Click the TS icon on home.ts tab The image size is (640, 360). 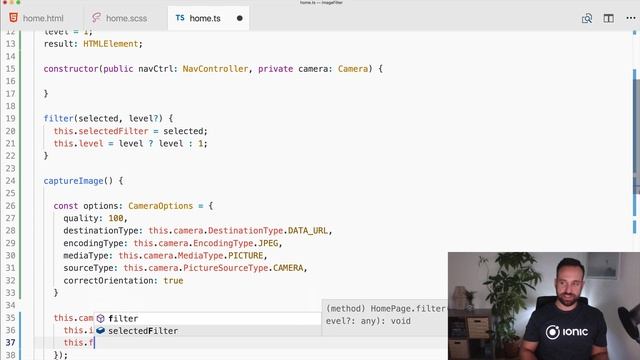click(180, 18)
